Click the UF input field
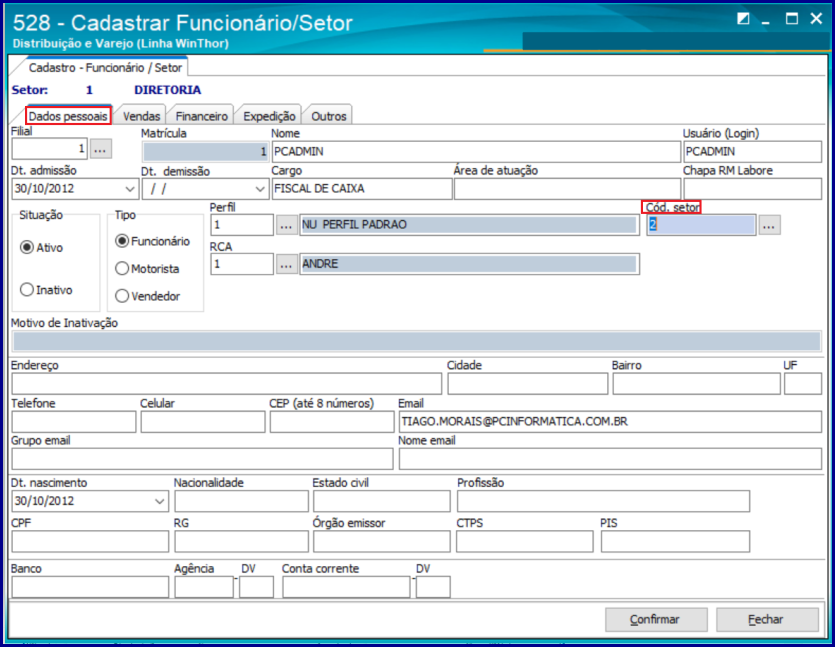 click(803, 384)
